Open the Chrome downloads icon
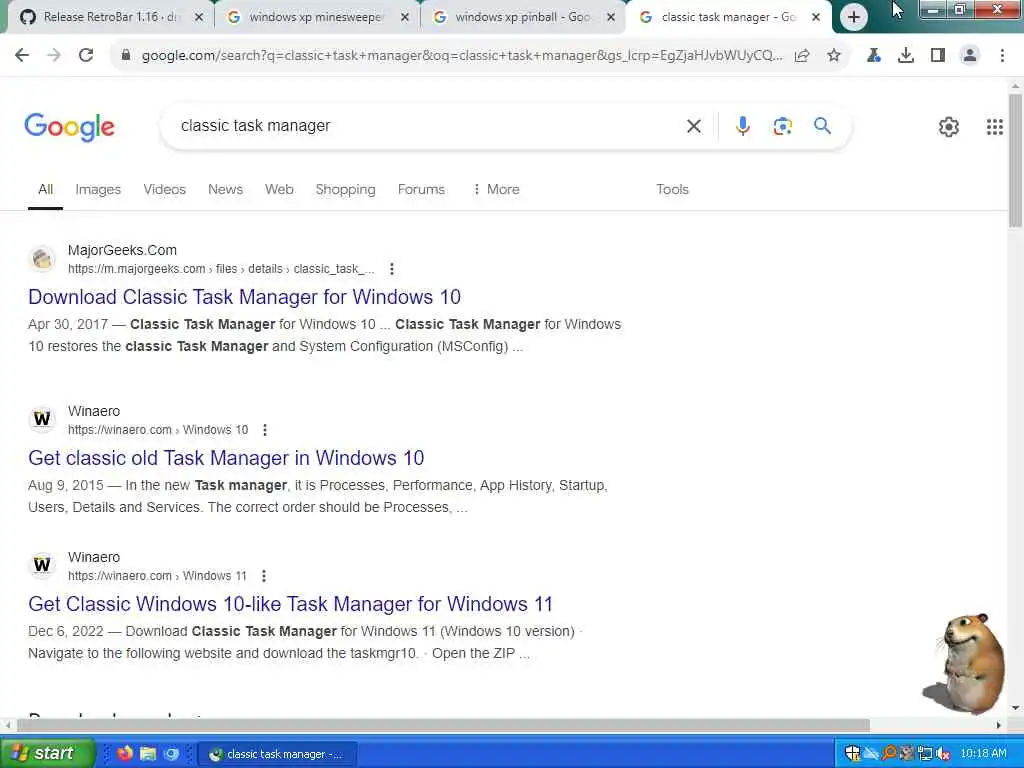Viewport: 1024px width, 768px height. click(906, 56)
